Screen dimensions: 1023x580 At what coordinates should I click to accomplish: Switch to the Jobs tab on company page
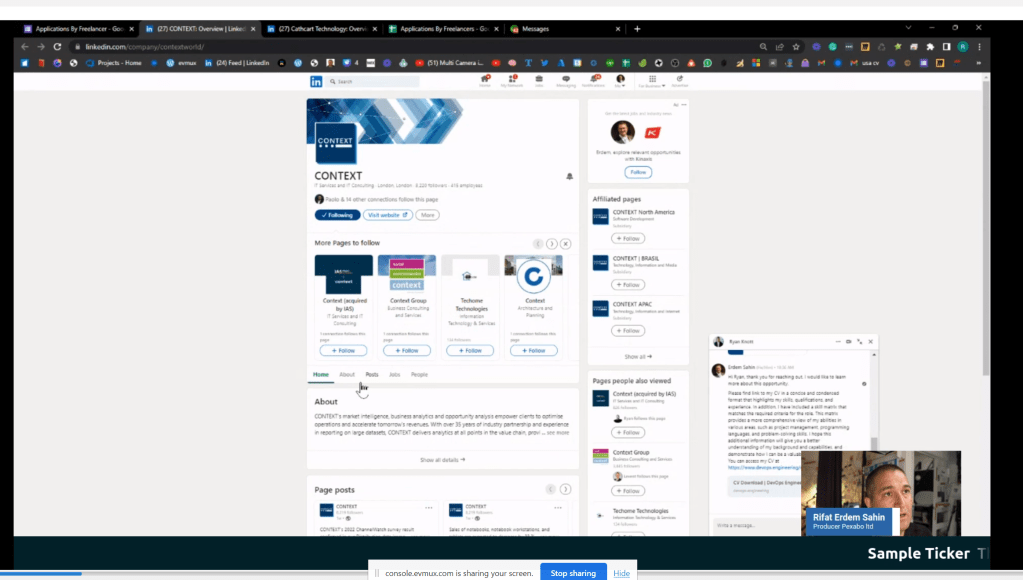click(x=395, y=374)
